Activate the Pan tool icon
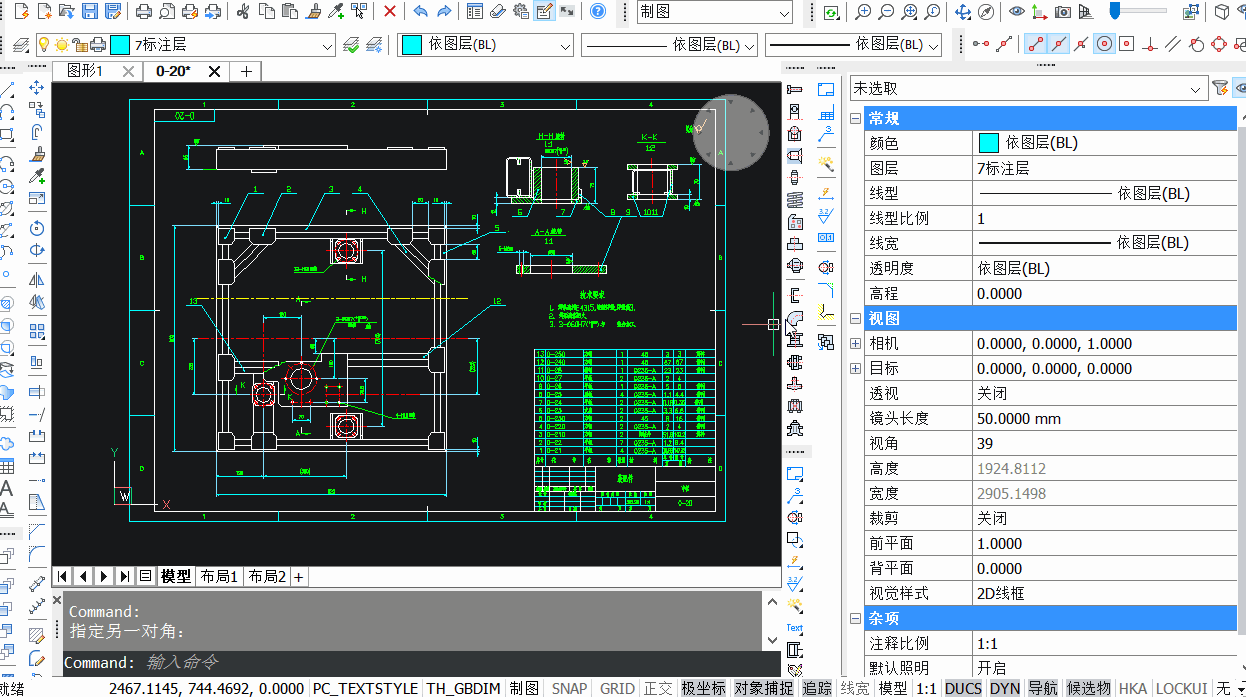 pyautogui.click(x=963, y=12)
